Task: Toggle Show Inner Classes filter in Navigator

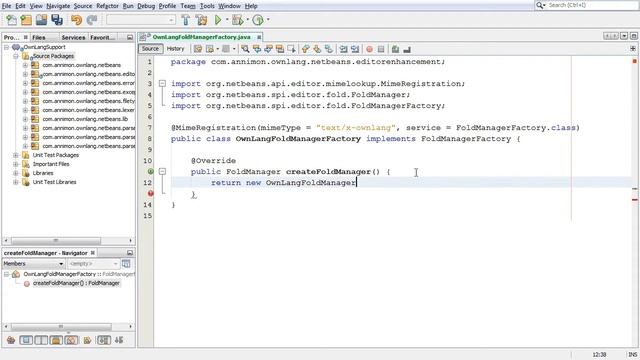Action: [71, 340]
